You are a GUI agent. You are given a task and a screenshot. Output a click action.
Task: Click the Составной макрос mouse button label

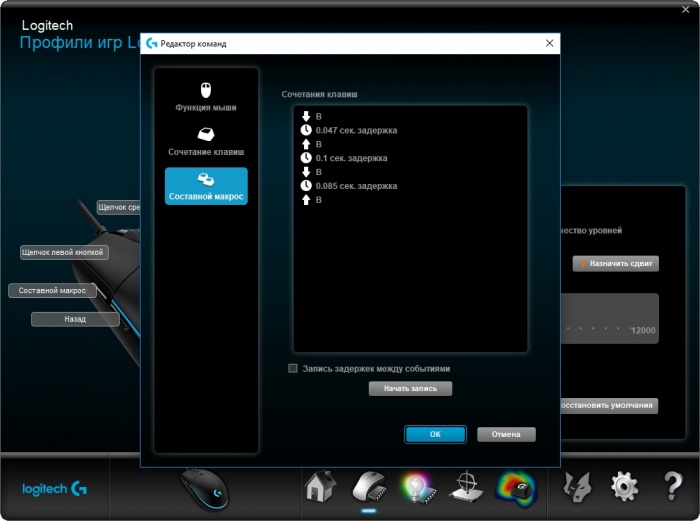click(52, 290)
